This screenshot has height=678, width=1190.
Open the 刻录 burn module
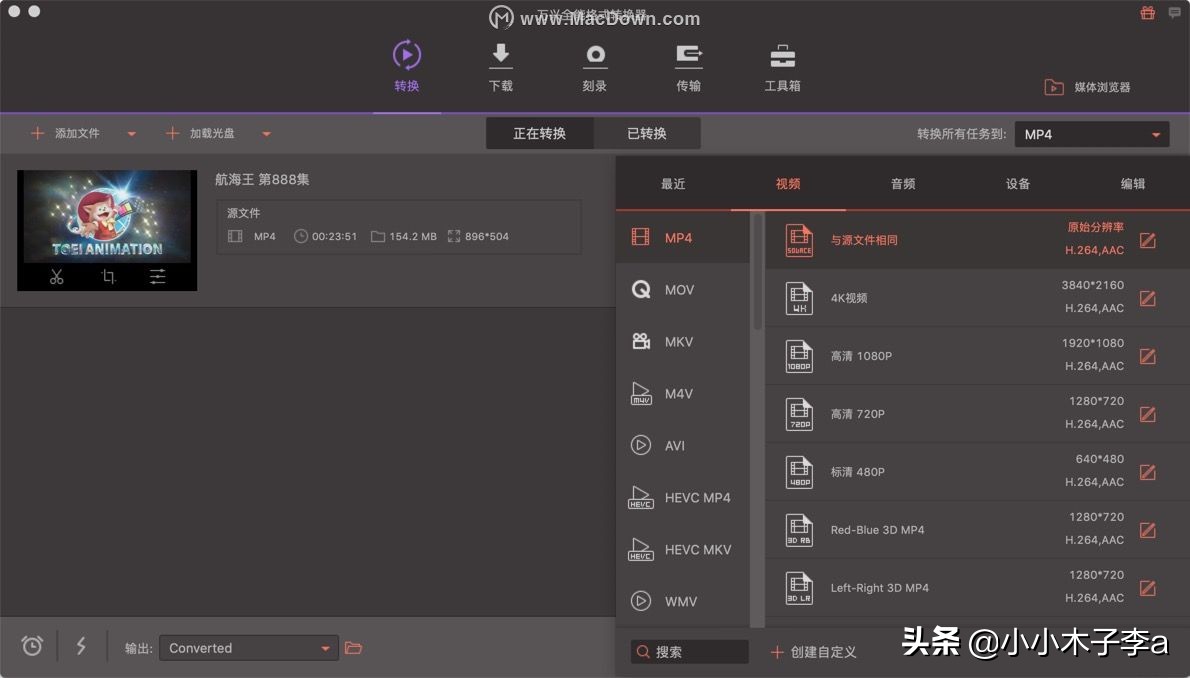[x=594, y=68]
